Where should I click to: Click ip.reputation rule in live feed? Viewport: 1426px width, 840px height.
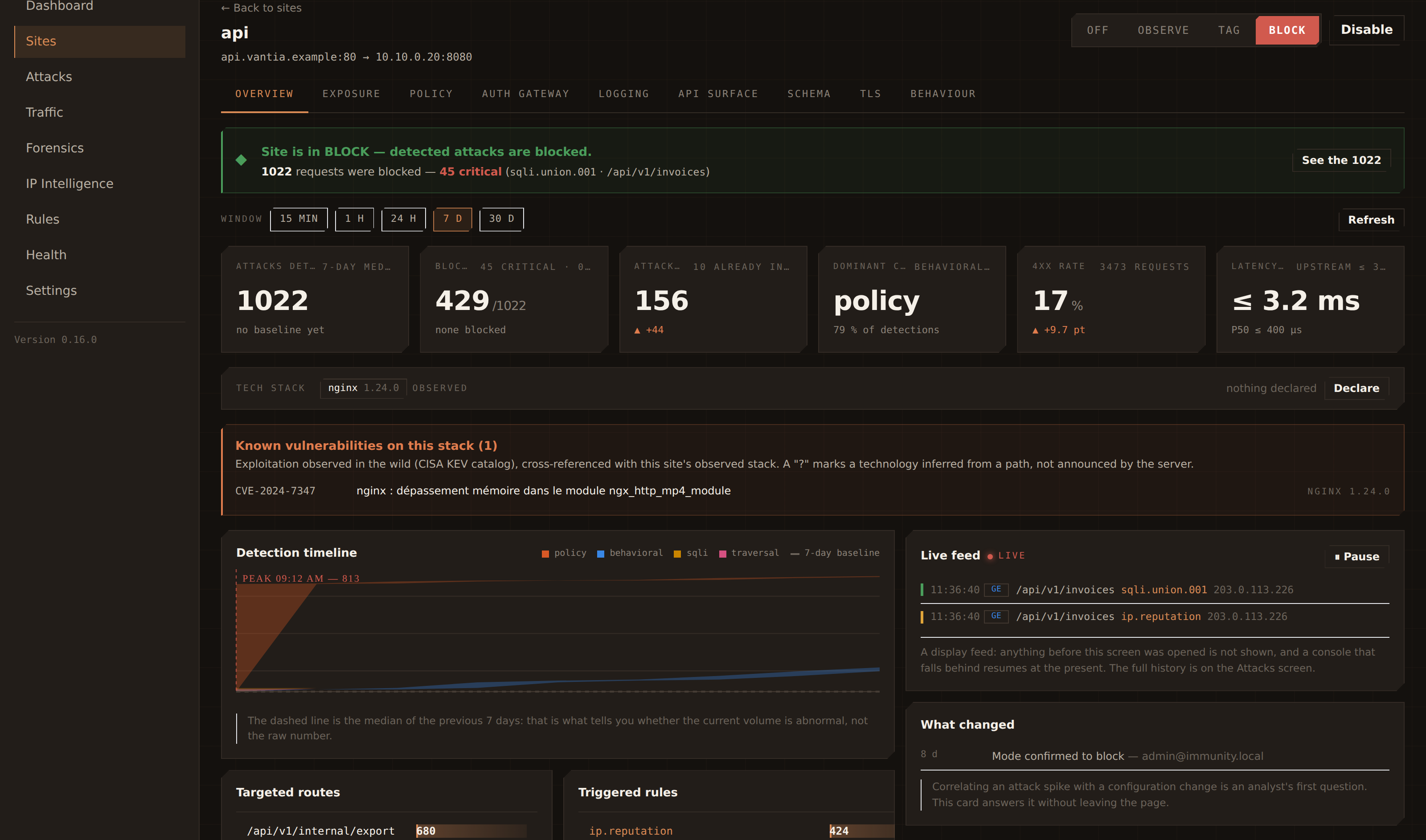[1160, 616]
